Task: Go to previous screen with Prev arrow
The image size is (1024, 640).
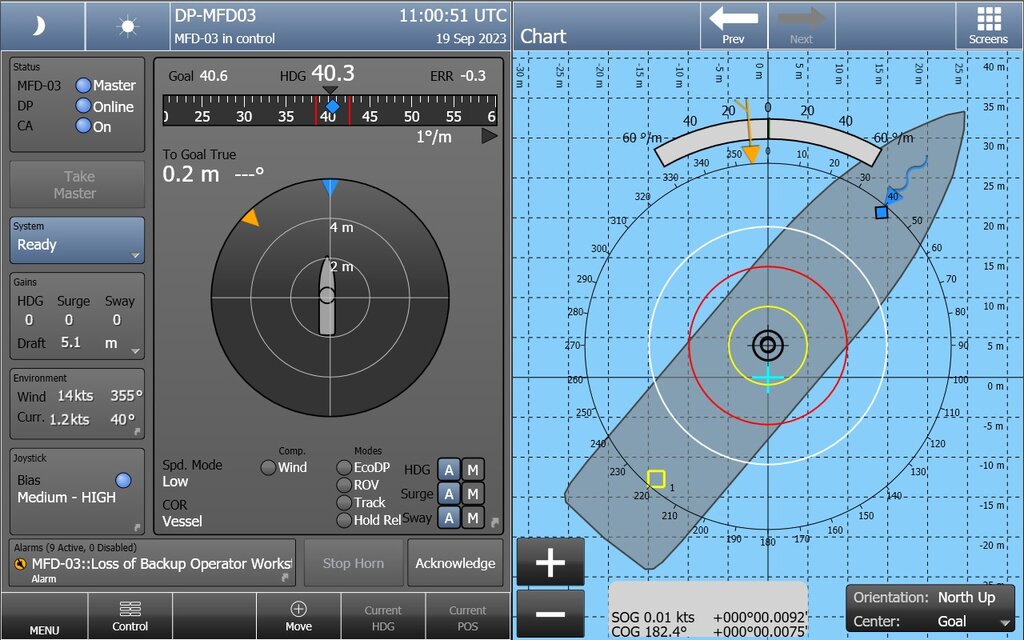Action: tap(733, 26)
